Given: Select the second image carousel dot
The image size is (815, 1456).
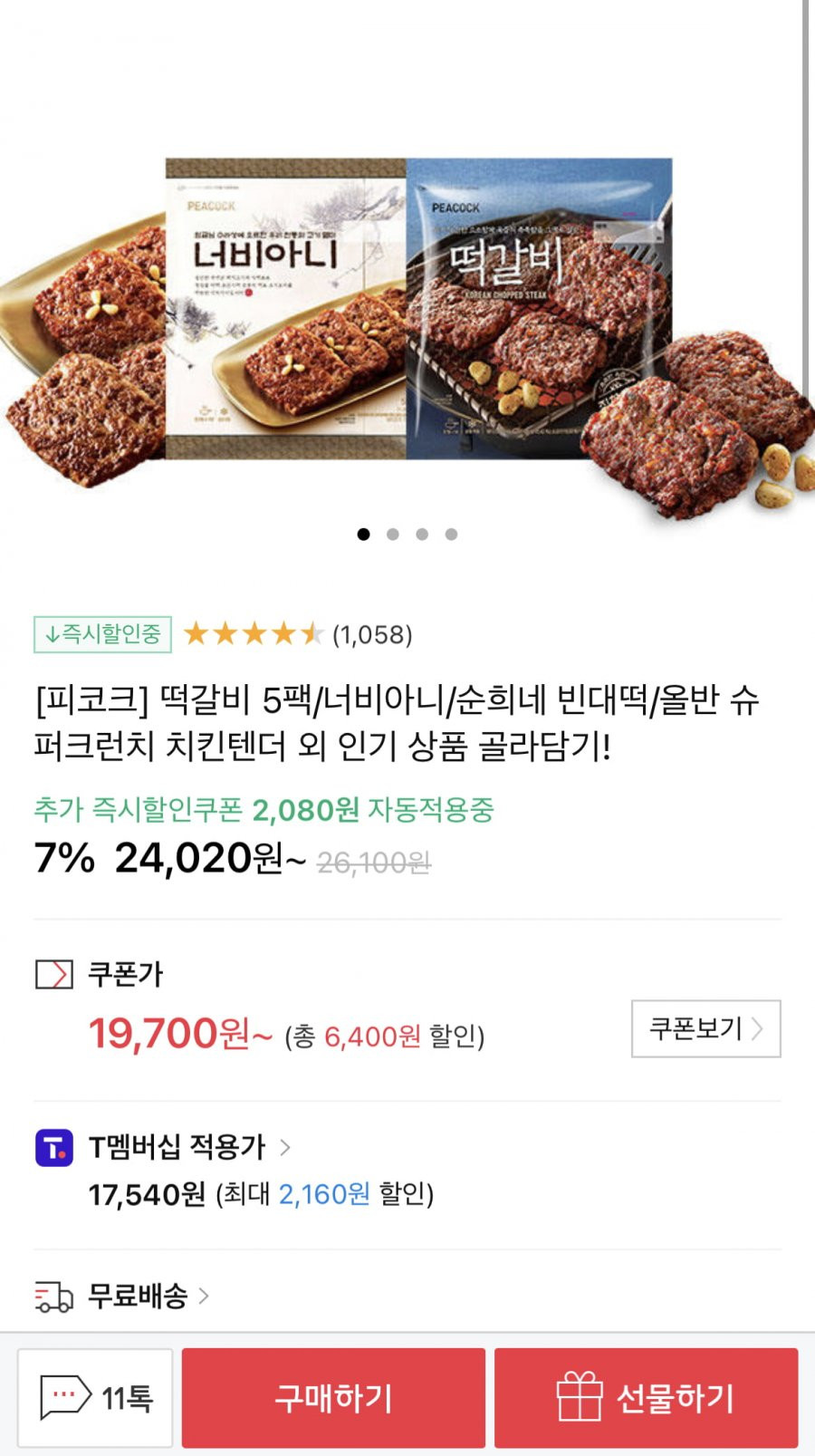Looking at the screenshot, I should tap(392, 534).
